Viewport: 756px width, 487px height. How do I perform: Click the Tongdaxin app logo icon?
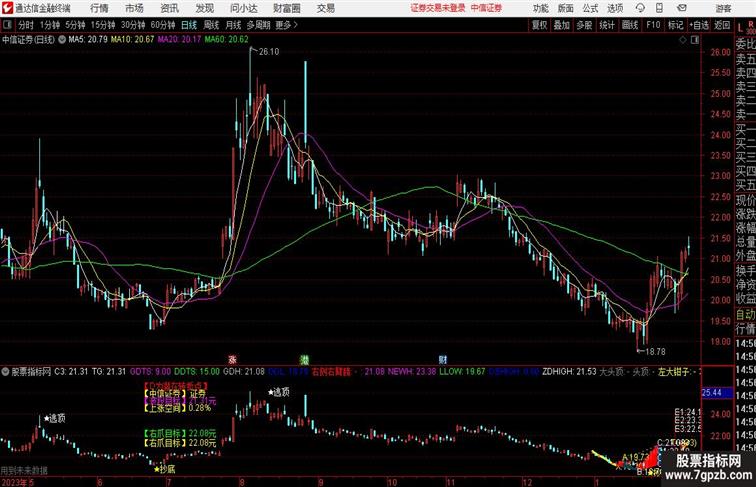pyautogui.click(x=7, y=8)
